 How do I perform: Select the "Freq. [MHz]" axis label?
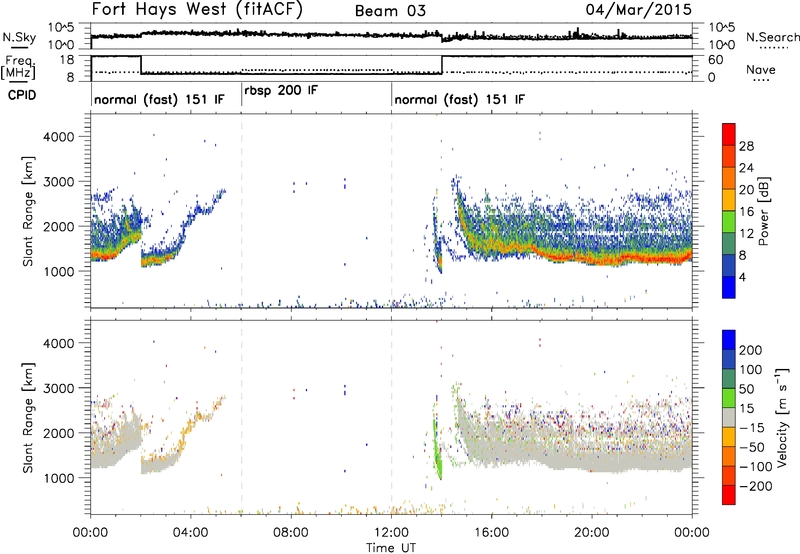point(19,67)
